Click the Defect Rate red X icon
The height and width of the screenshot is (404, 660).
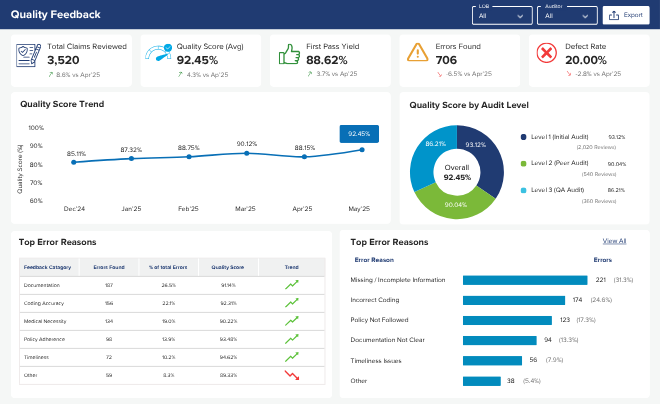(x=547, y=53)
